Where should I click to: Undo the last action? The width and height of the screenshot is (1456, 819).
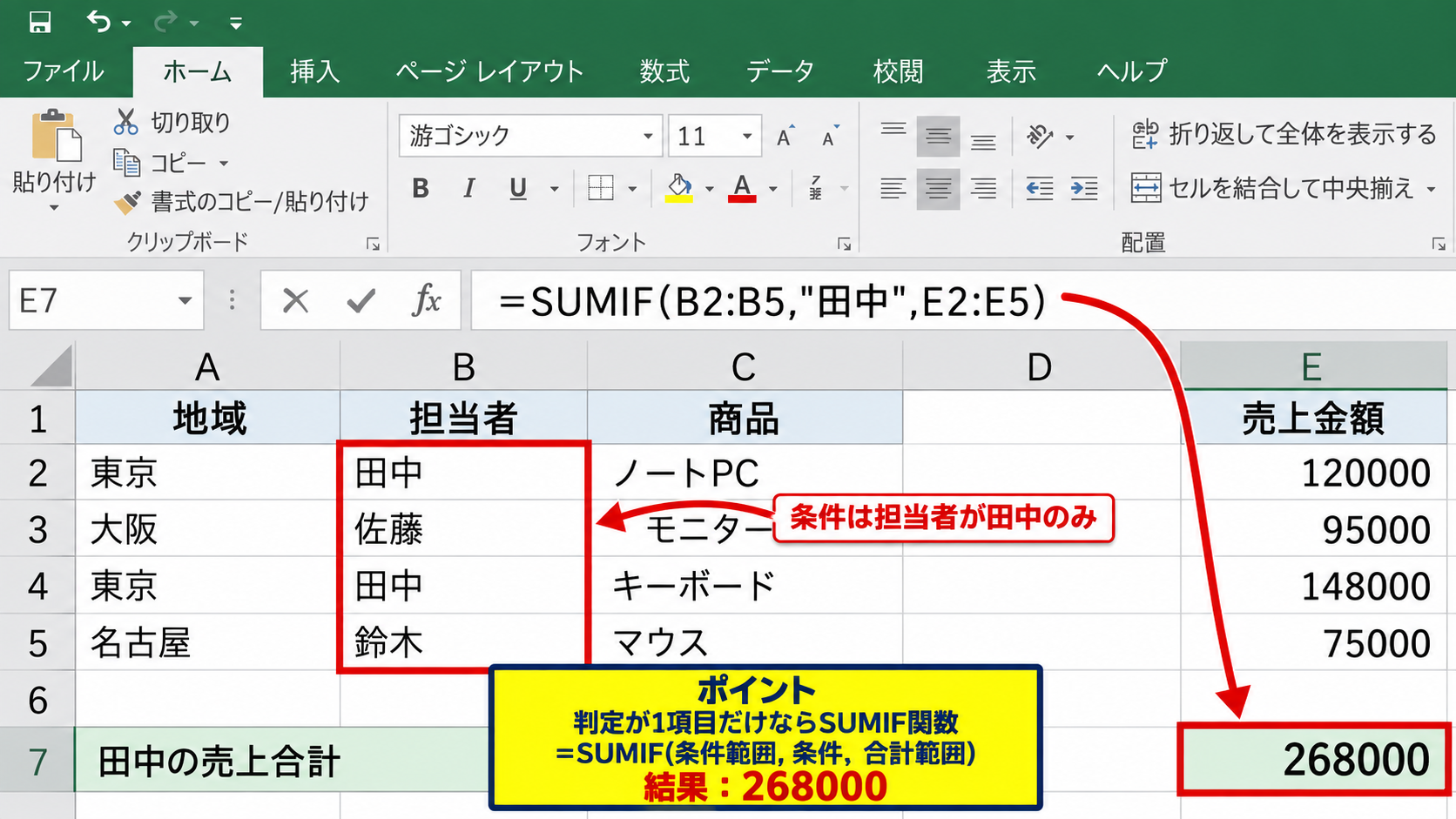[98, 22]
